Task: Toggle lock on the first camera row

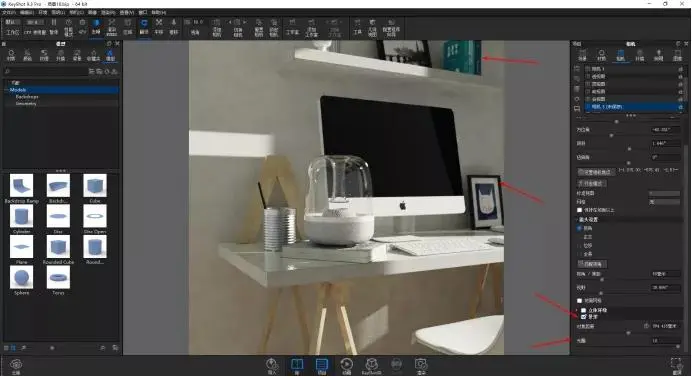Action: point(680,69)
